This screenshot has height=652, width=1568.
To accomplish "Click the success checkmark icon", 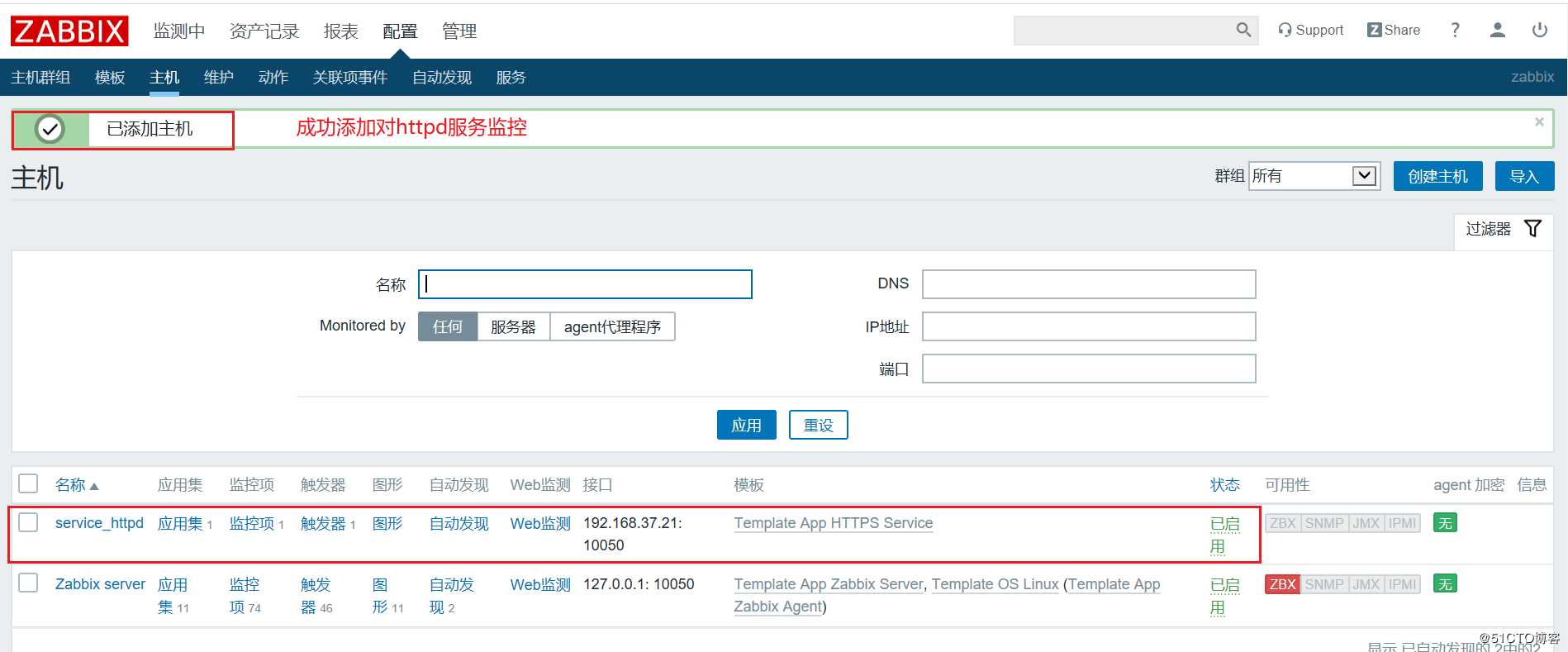I will [50, 129].
